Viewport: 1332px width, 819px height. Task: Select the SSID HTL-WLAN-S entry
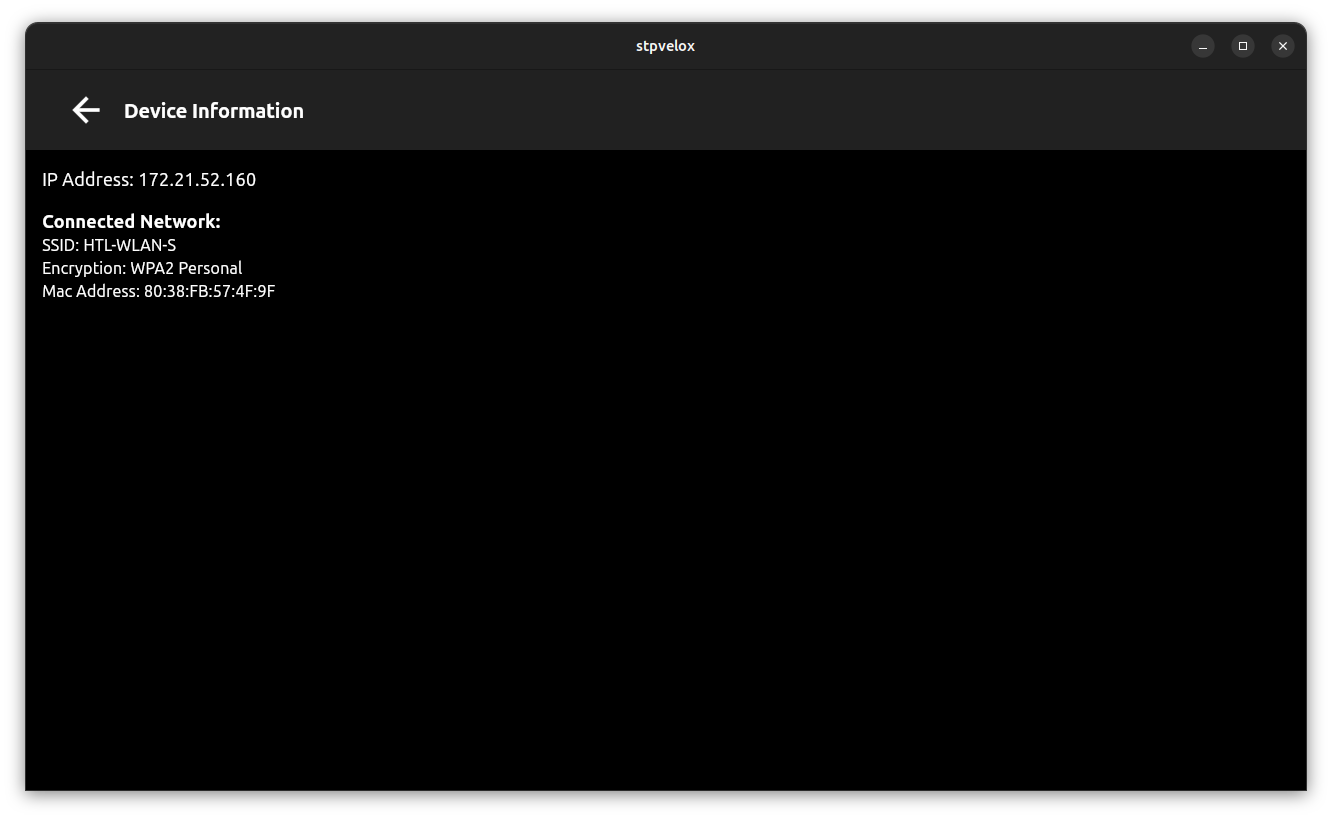[109, 245]
